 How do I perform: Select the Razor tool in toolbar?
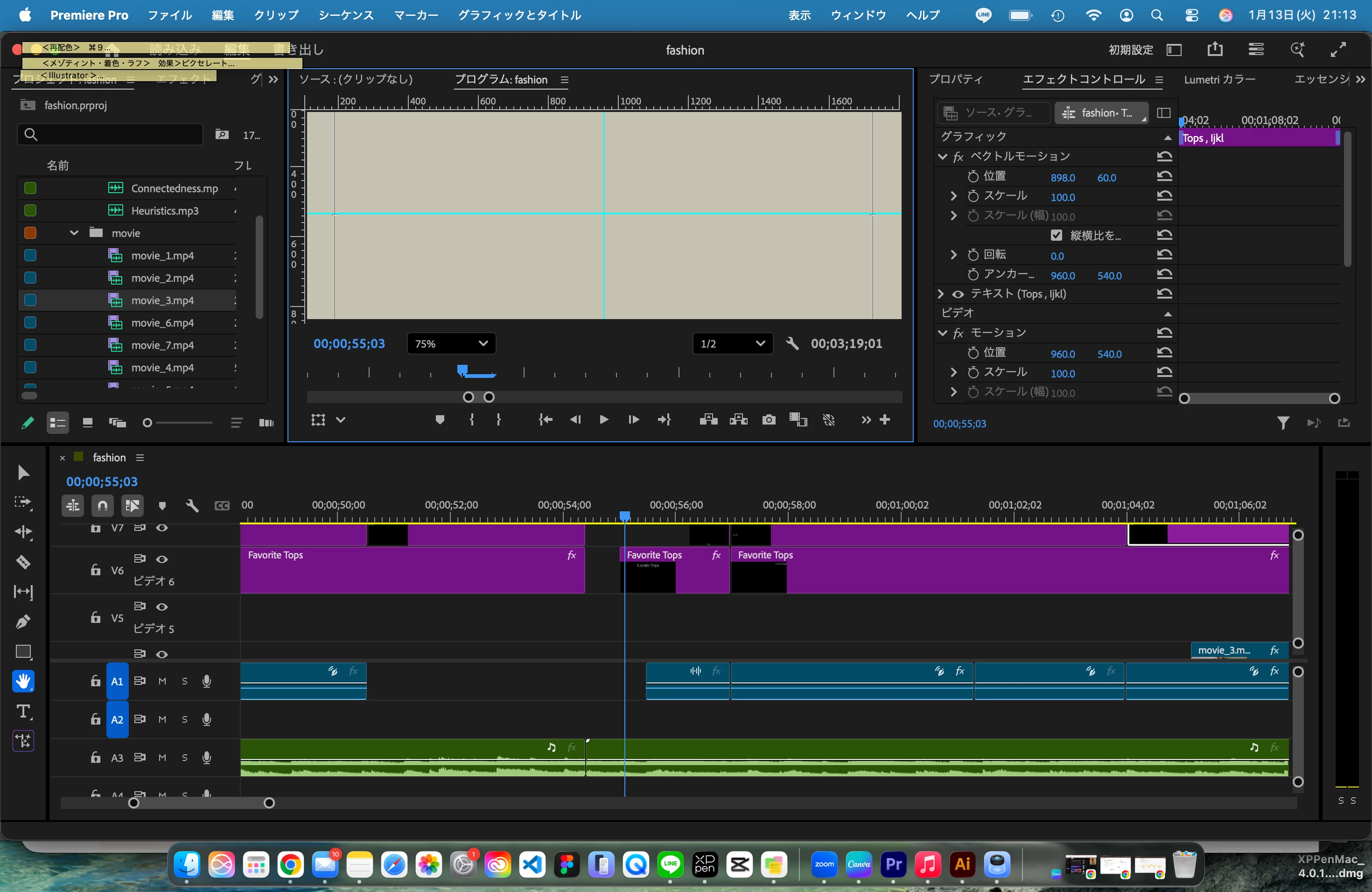[23, 562]
